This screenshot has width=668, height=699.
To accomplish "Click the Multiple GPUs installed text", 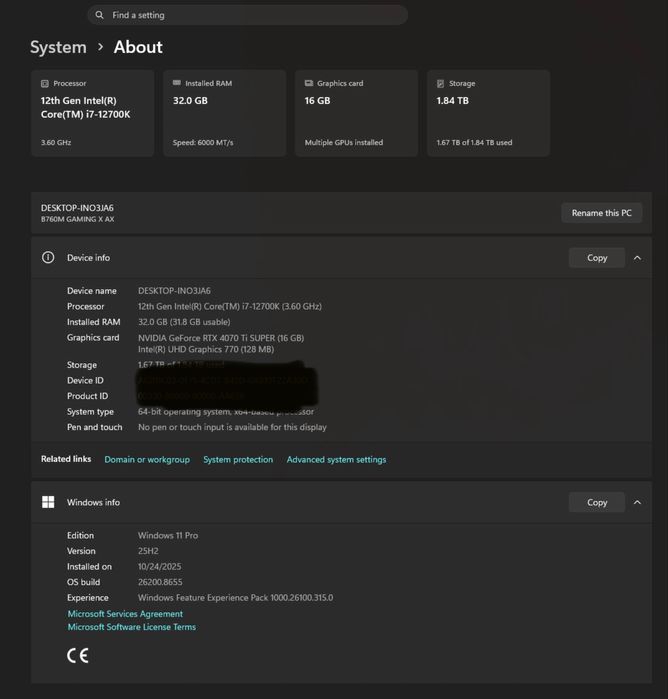I will [x=344, y=143].
